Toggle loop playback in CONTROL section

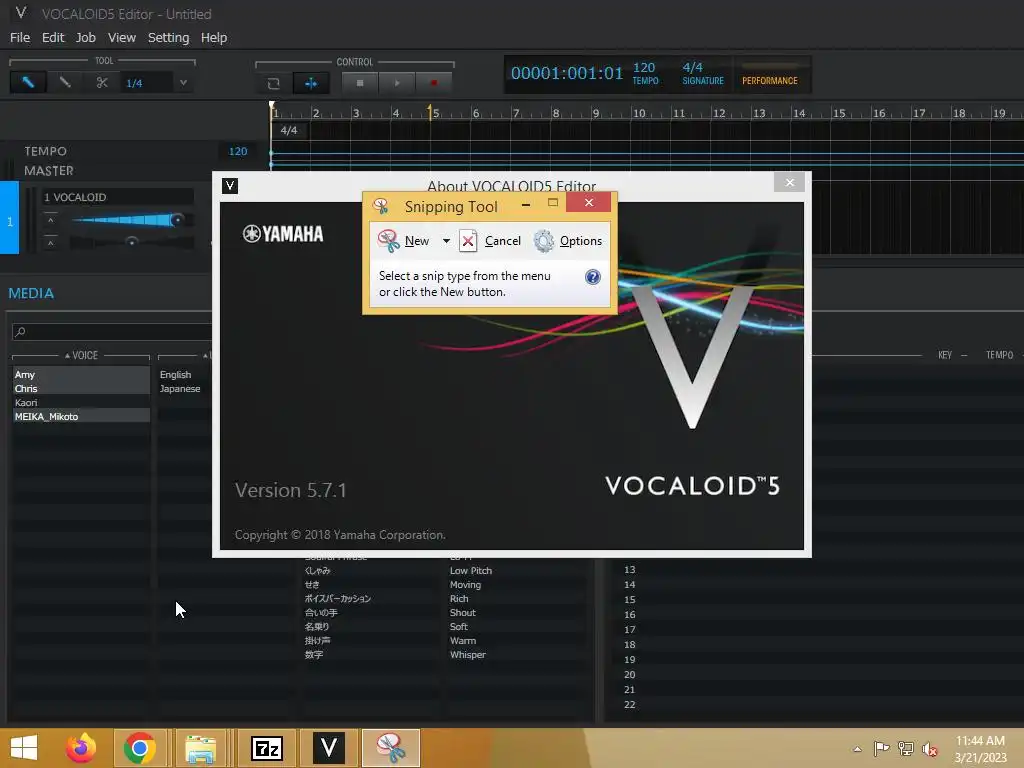coord(274,83)
